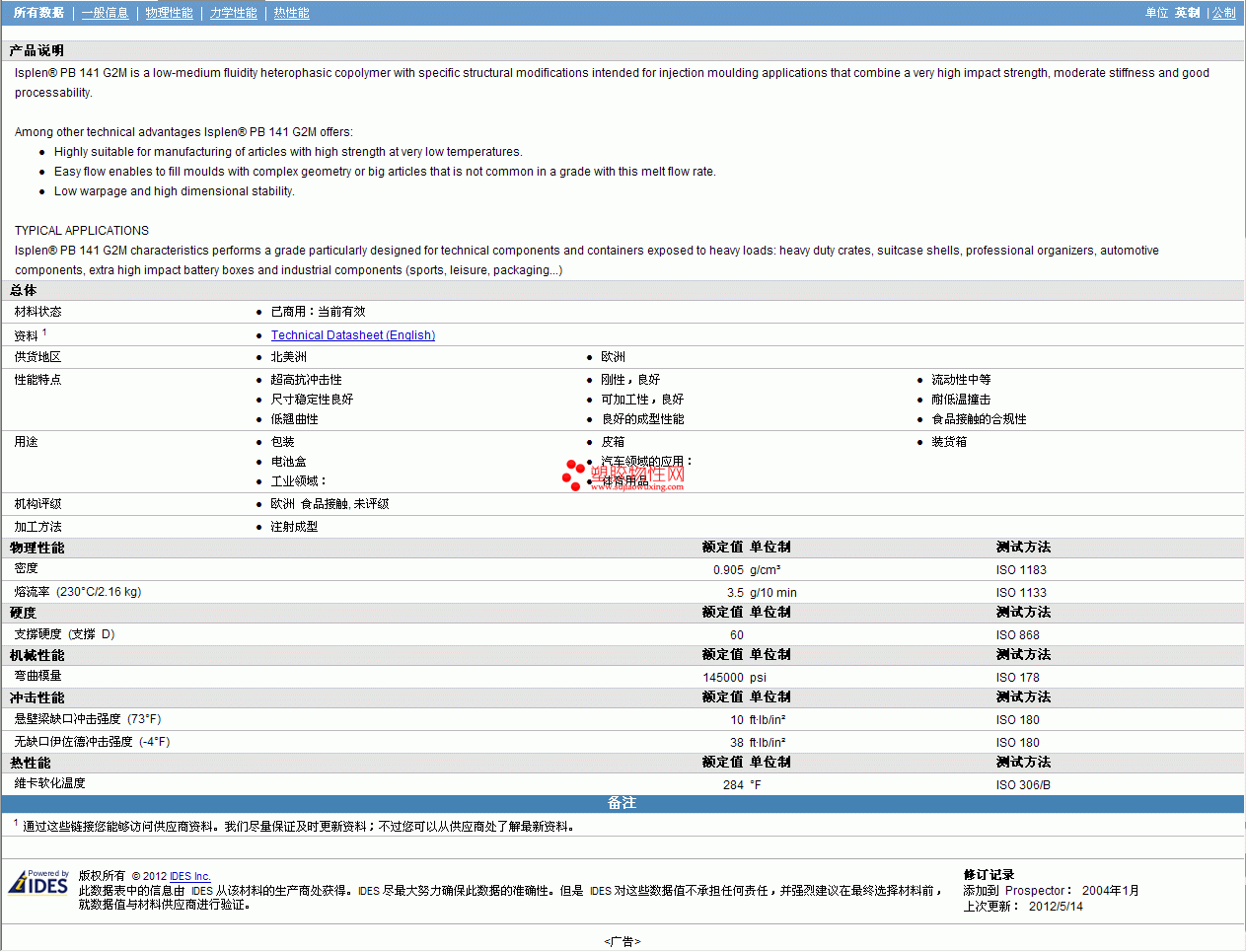Click the 装货箱 application item
The width and height of the screenshot is (1246, 952).
coord(949,442)
